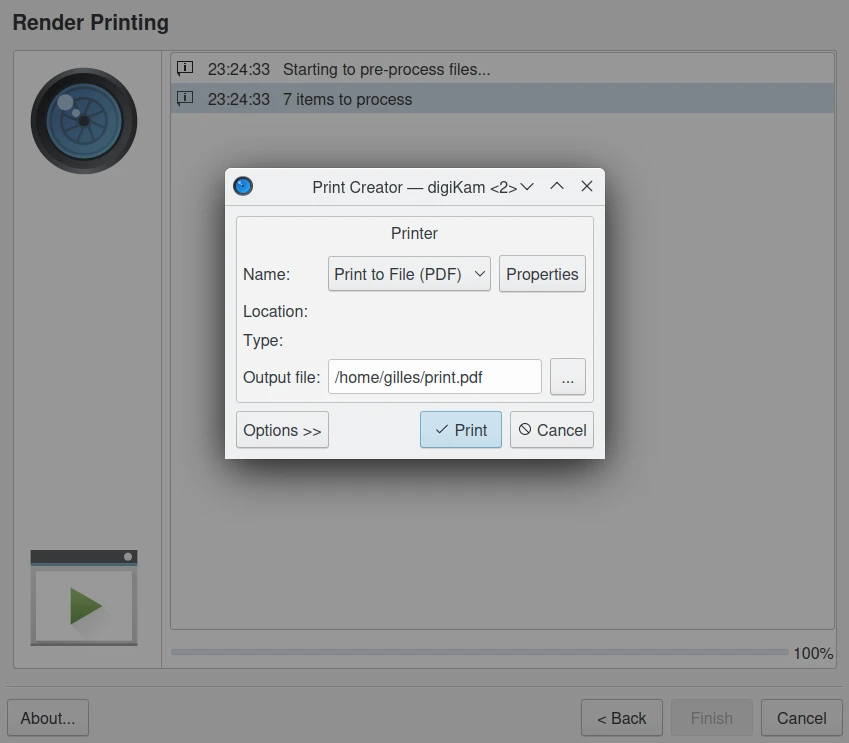
Task: Click the render progress bar
Action: (479, 653)
